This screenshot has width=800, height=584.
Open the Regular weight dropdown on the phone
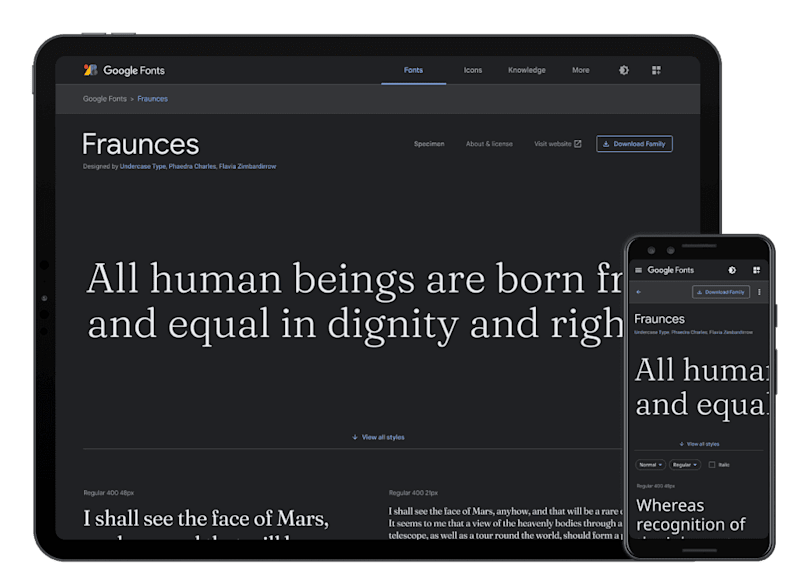[685, 465]
